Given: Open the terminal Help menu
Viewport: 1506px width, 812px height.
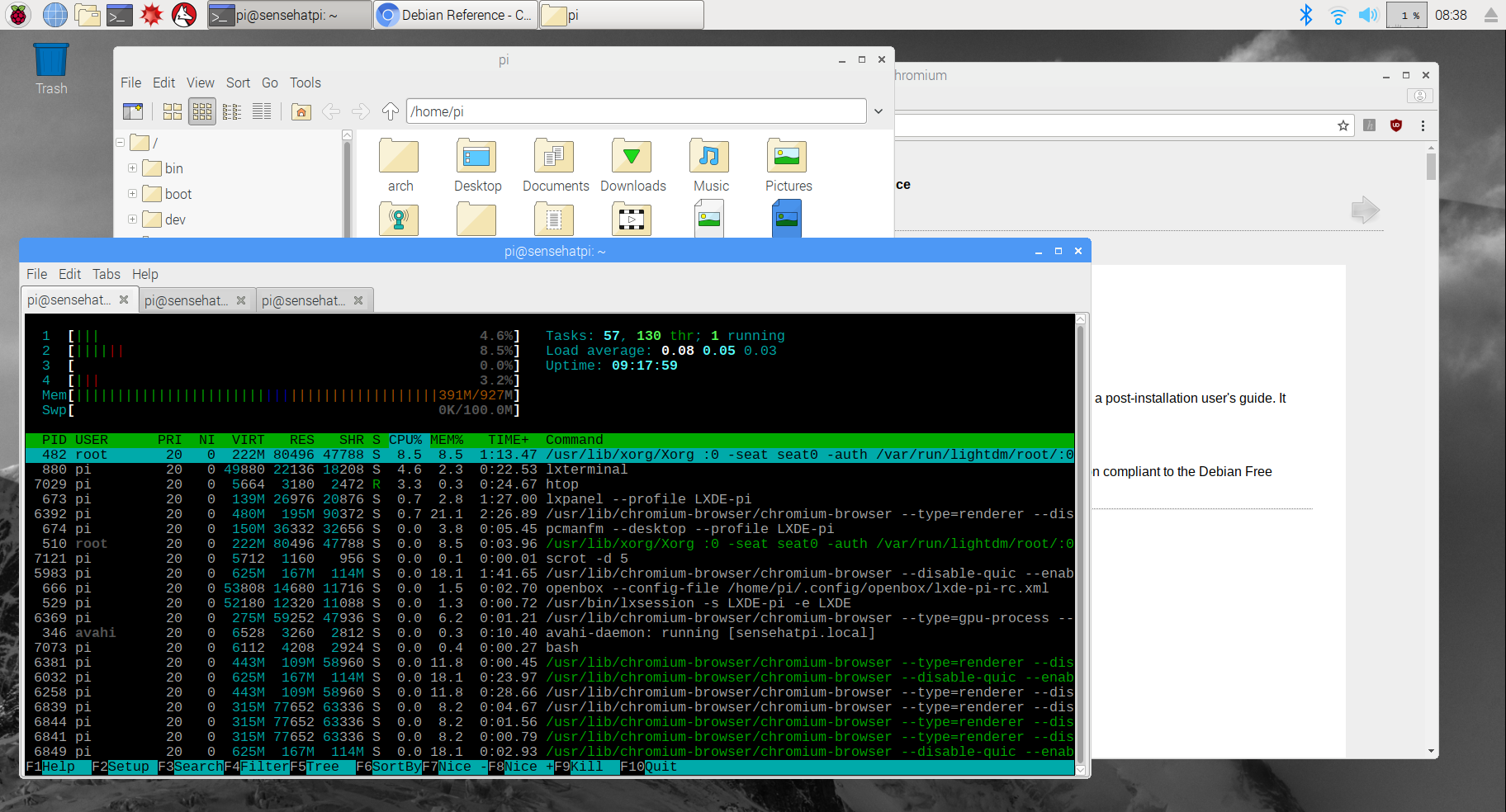Looking at the screenshot, I should (x=144, y=274).
